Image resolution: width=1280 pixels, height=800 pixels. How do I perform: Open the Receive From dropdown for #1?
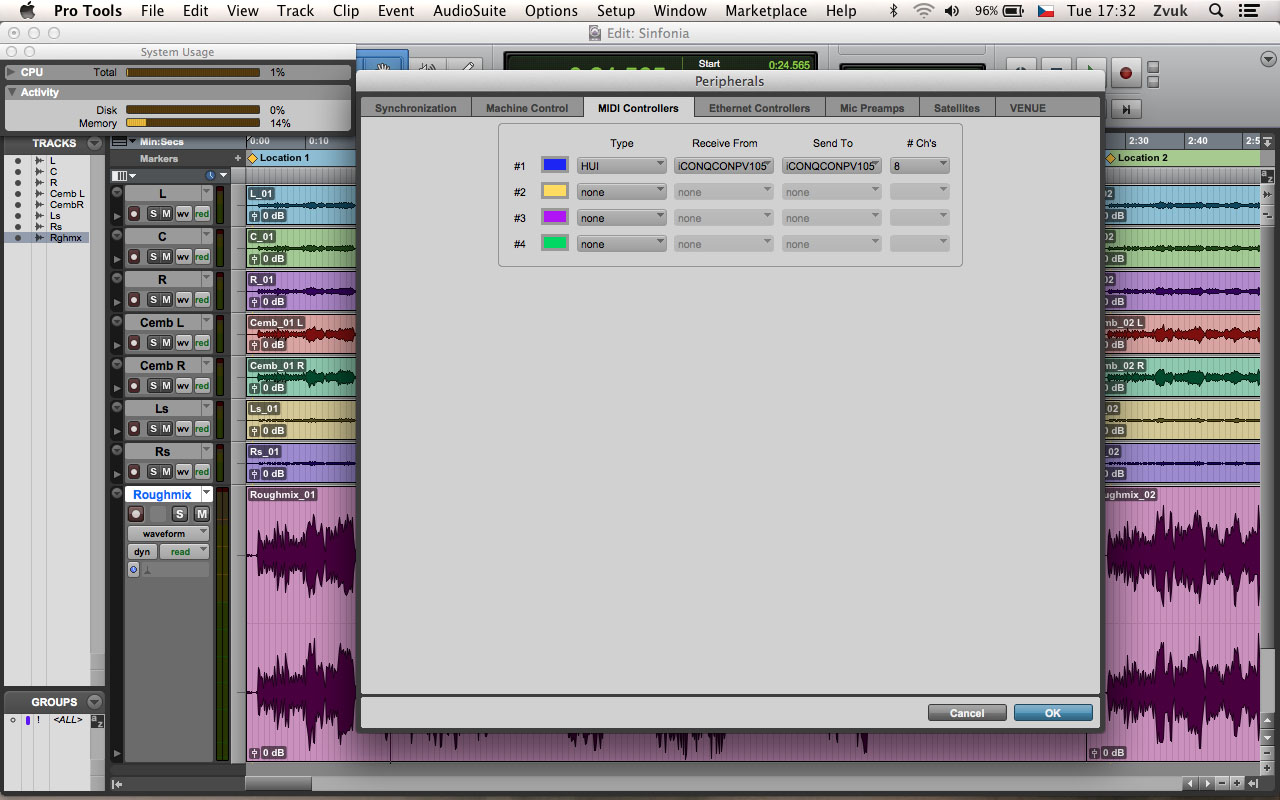[723, 166]
